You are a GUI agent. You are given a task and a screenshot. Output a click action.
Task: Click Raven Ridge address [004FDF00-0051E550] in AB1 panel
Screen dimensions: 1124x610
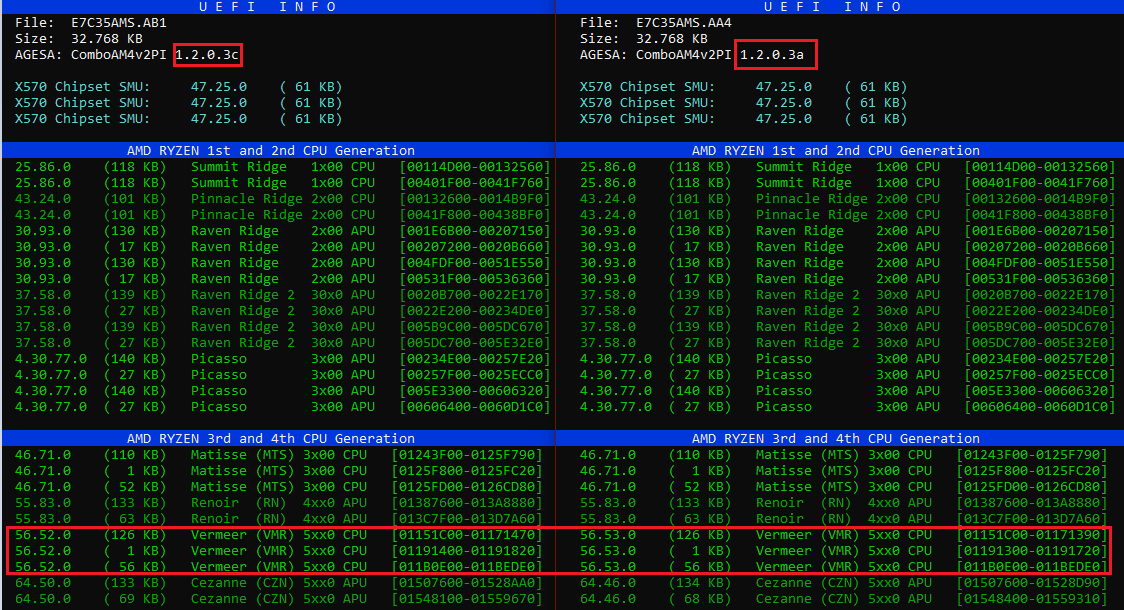(475, 262)
